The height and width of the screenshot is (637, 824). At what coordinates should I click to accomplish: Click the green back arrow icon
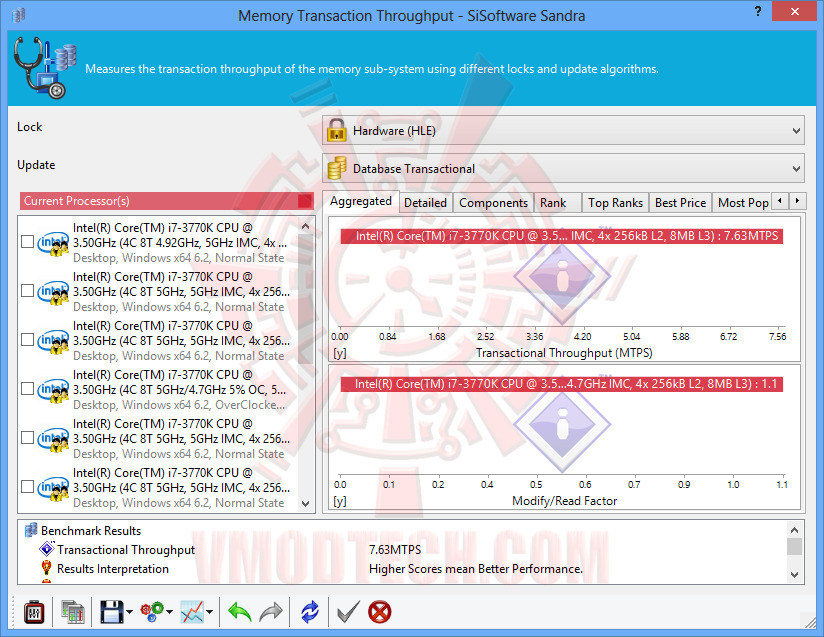coord(240,612)
